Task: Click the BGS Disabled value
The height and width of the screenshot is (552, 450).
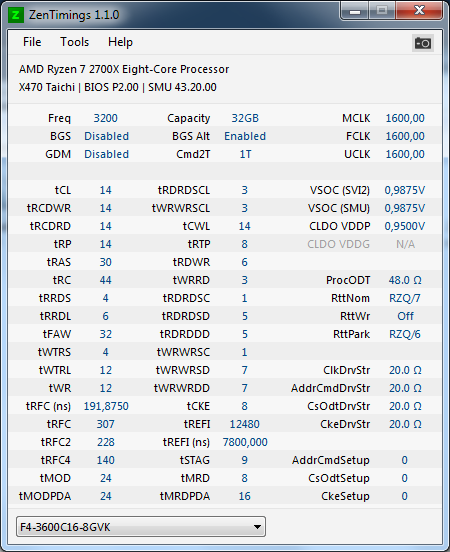Action: (x=106, y=136)
